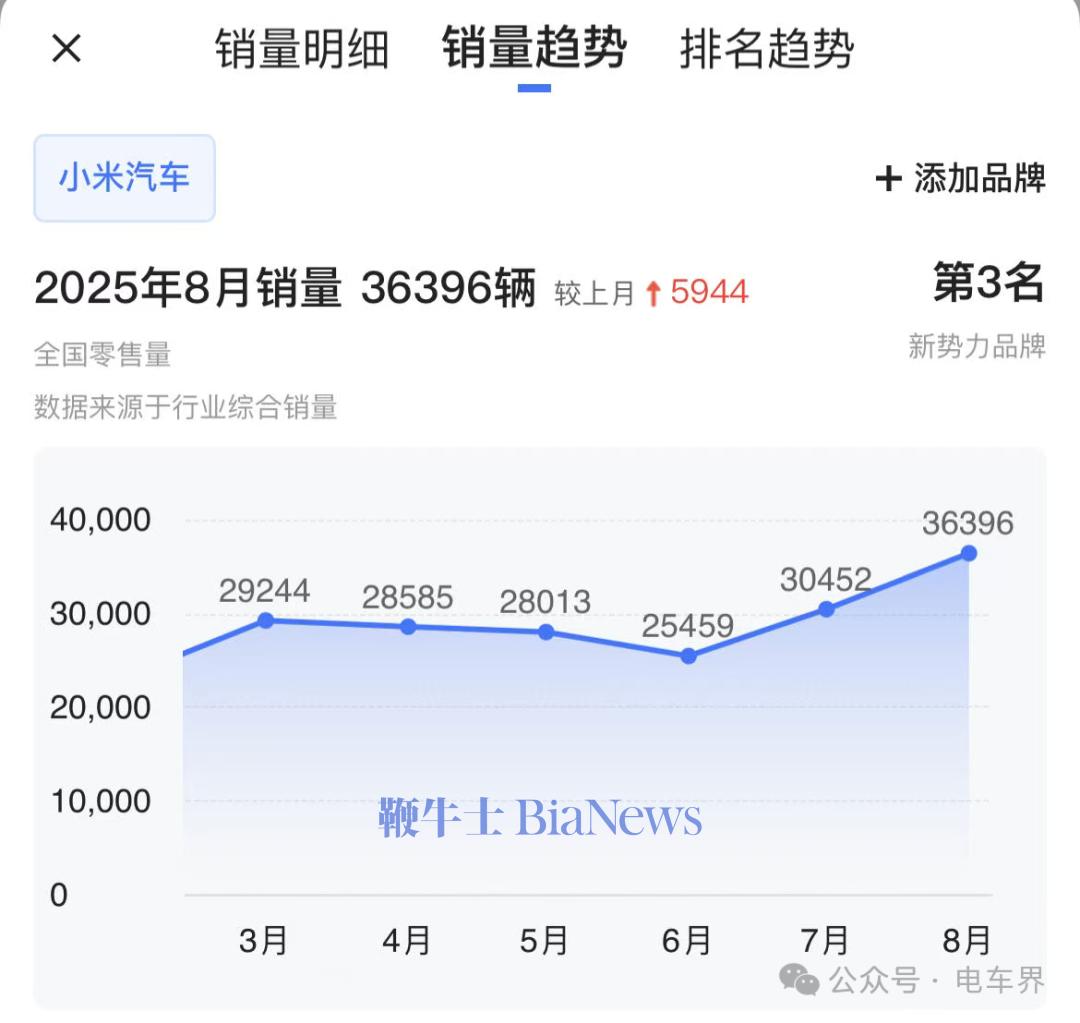Click the 8月 axis label
The width and height of the screenshot is (1080, 1023).
[x=967, y=940]
